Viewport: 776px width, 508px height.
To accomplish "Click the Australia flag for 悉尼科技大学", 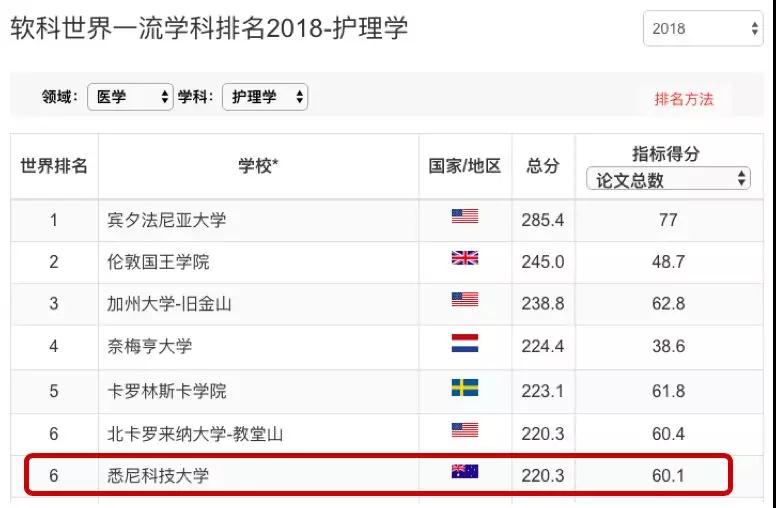I will click(465, 471).
